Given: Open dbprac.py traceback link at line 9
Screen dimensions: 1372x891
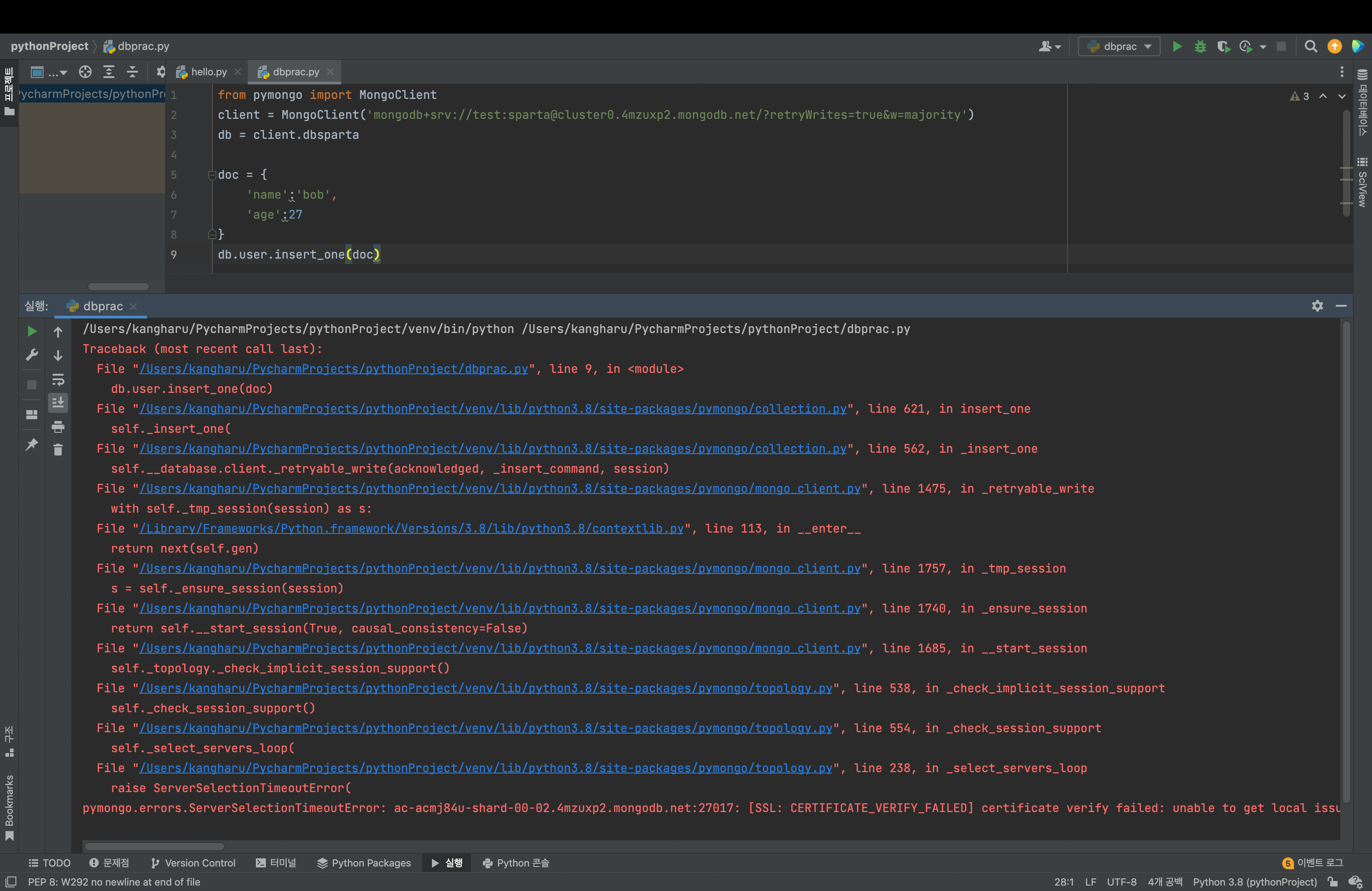Looking at the screenshot, I should point(334,369).
